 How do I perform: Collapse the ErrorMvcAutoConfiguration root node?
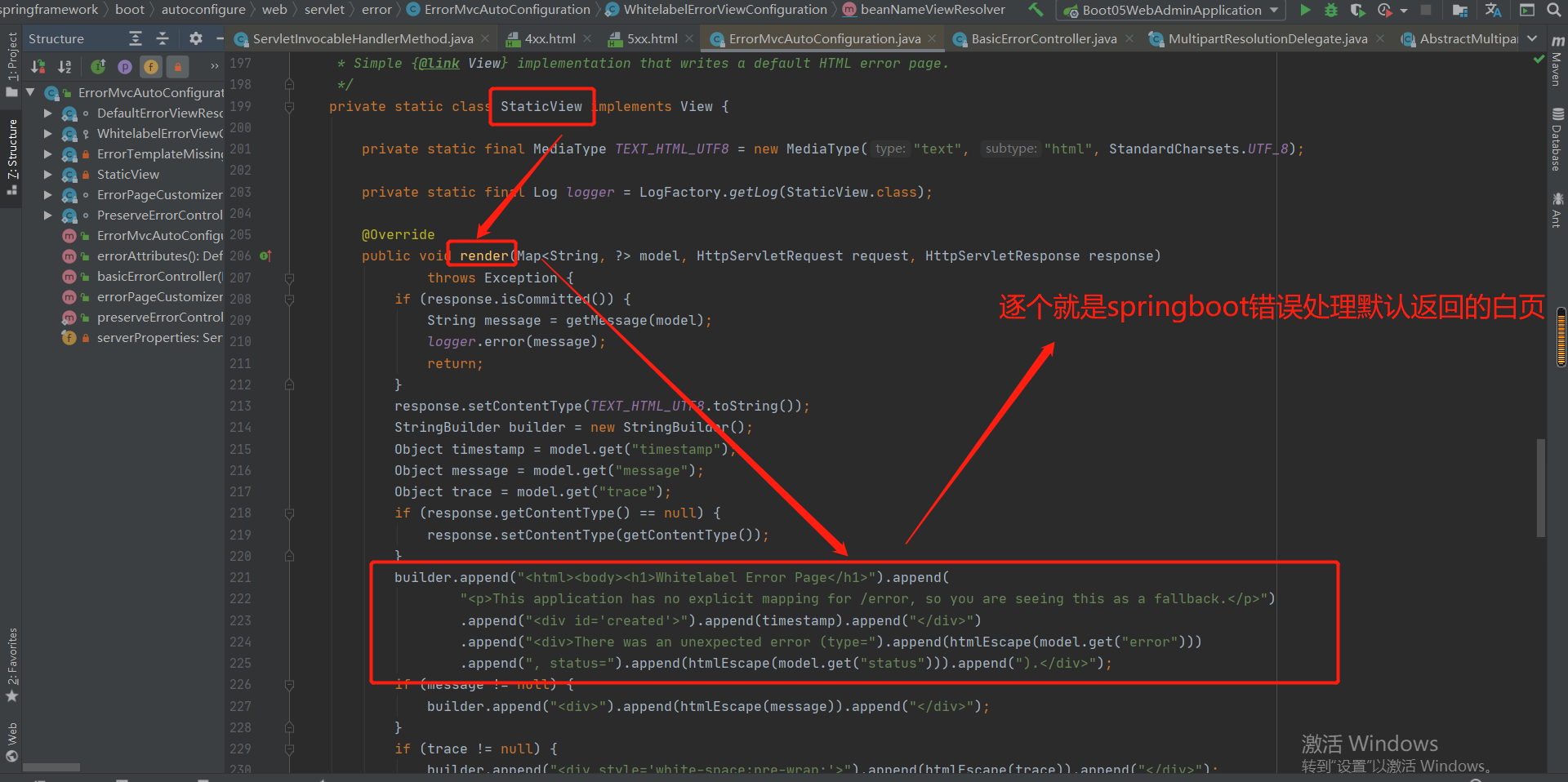click(30, 92)
